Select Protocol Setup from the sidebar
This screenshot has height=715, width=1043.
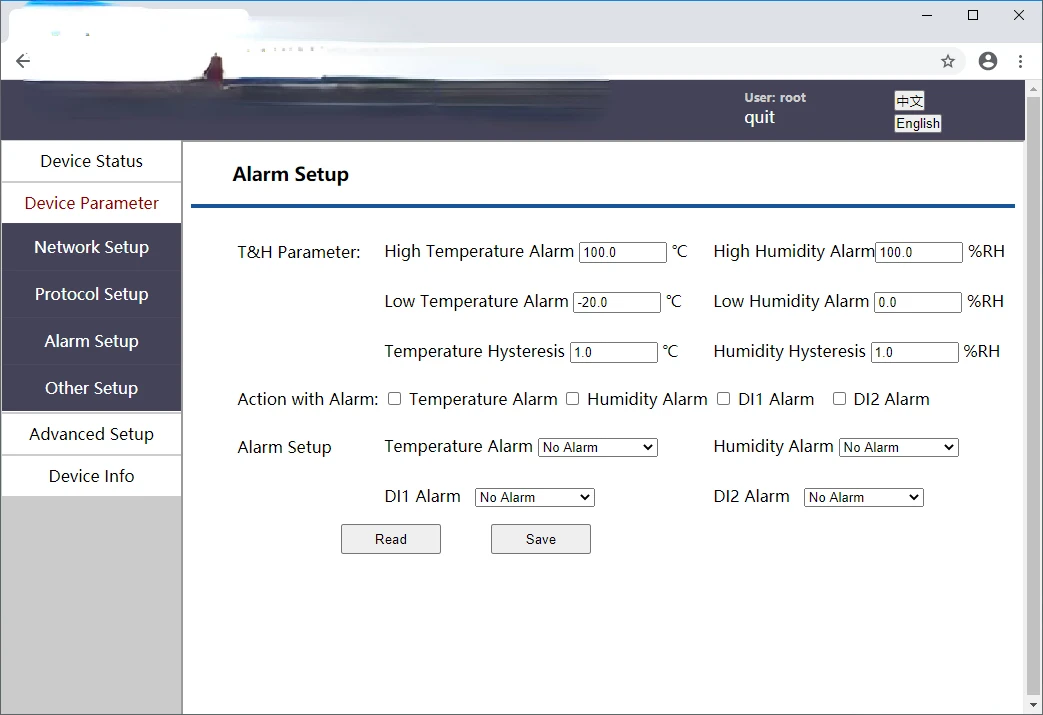pyautogui.click(x=91, y=294)
